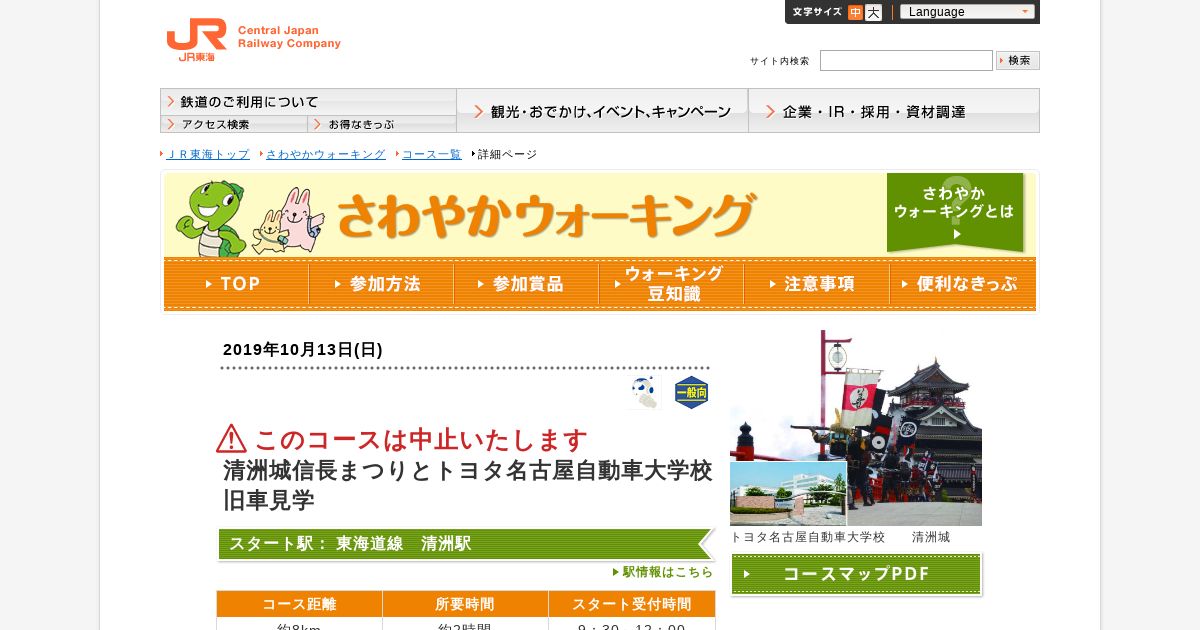This screenshot has width=1200, height=630.
Task: Select the 参加賞品 tab
Action: [526, 284]
